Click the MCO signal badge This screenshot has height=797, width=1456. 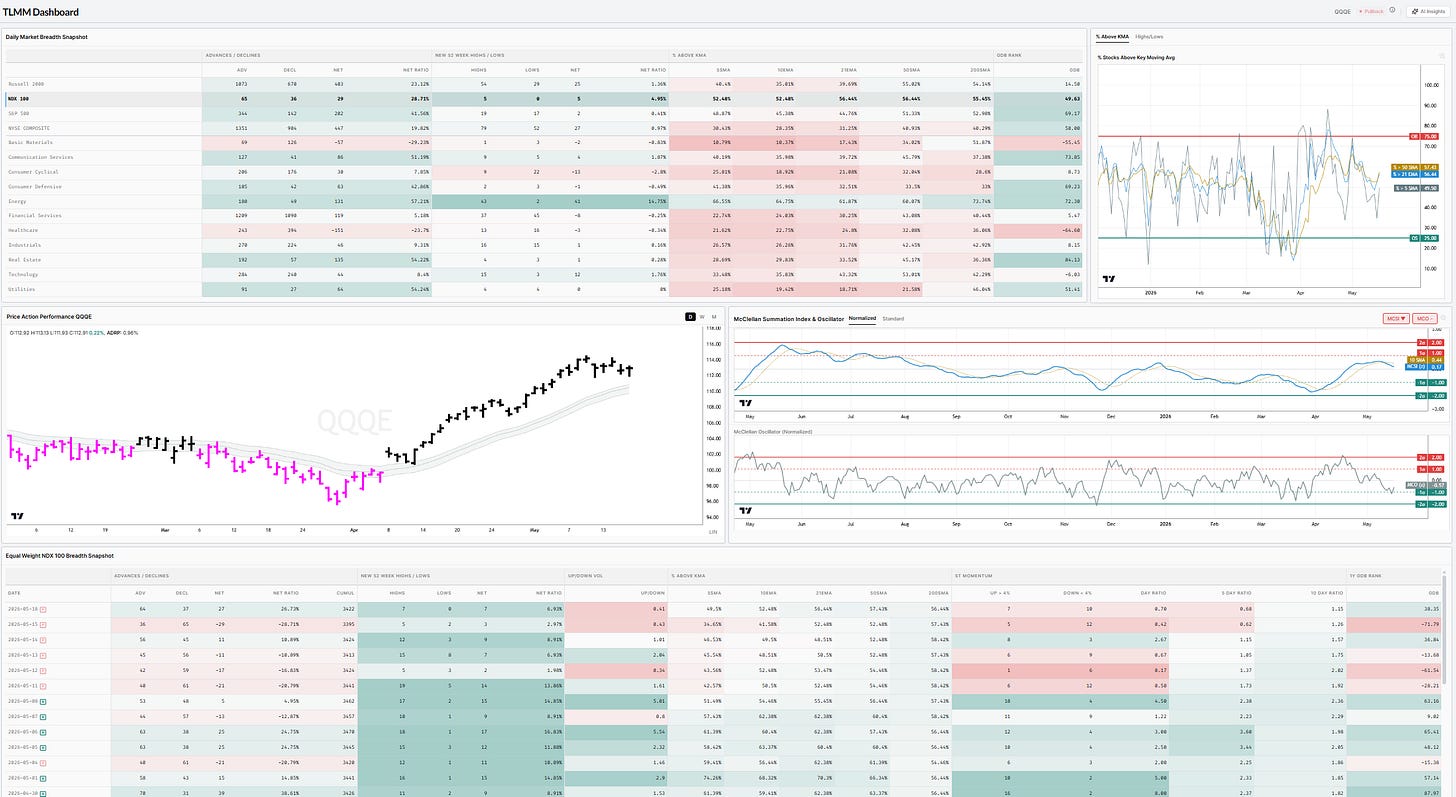[1424, 318]
